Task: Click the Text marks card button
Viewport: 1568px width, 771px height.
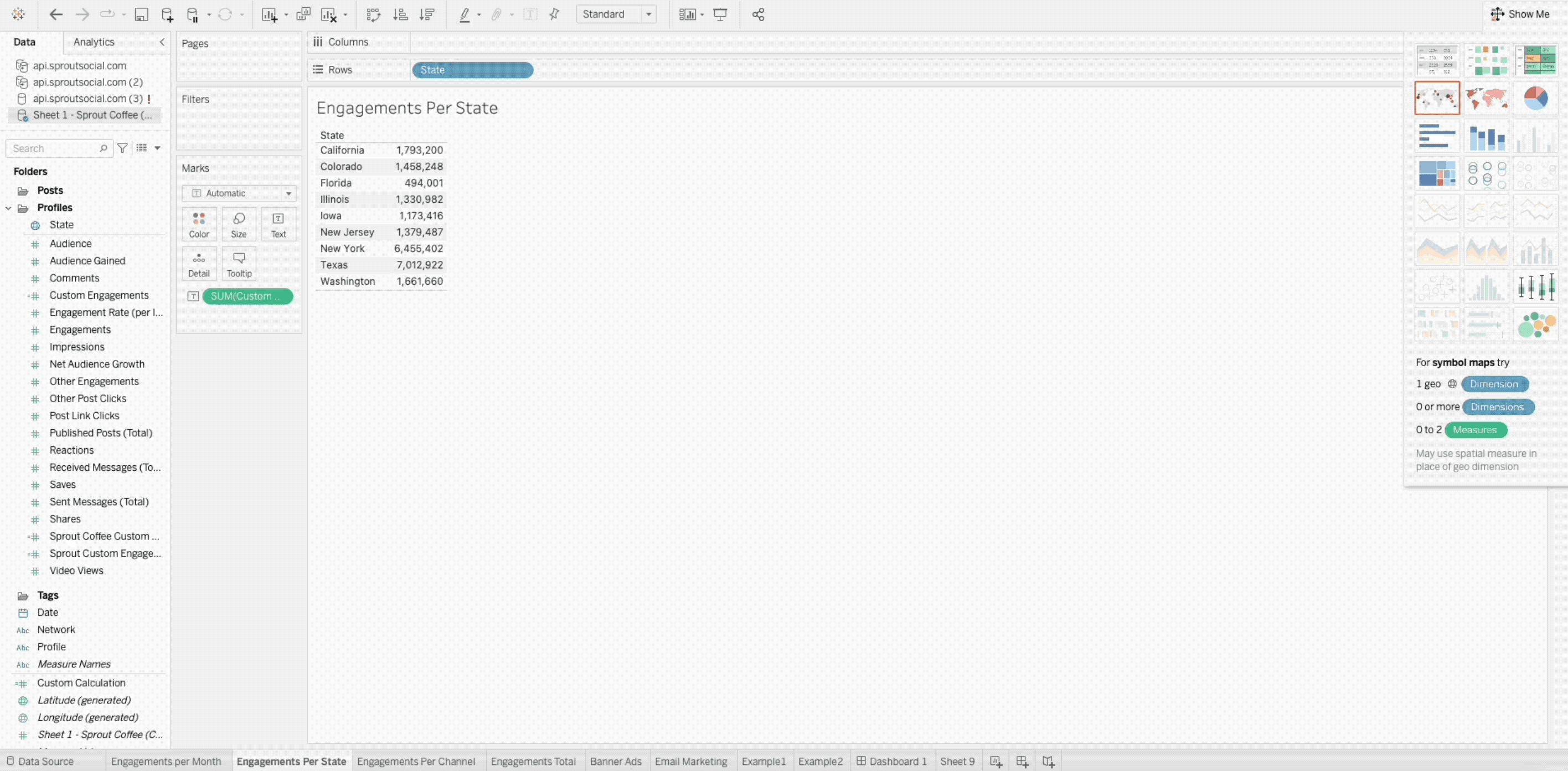Action: 278,225
